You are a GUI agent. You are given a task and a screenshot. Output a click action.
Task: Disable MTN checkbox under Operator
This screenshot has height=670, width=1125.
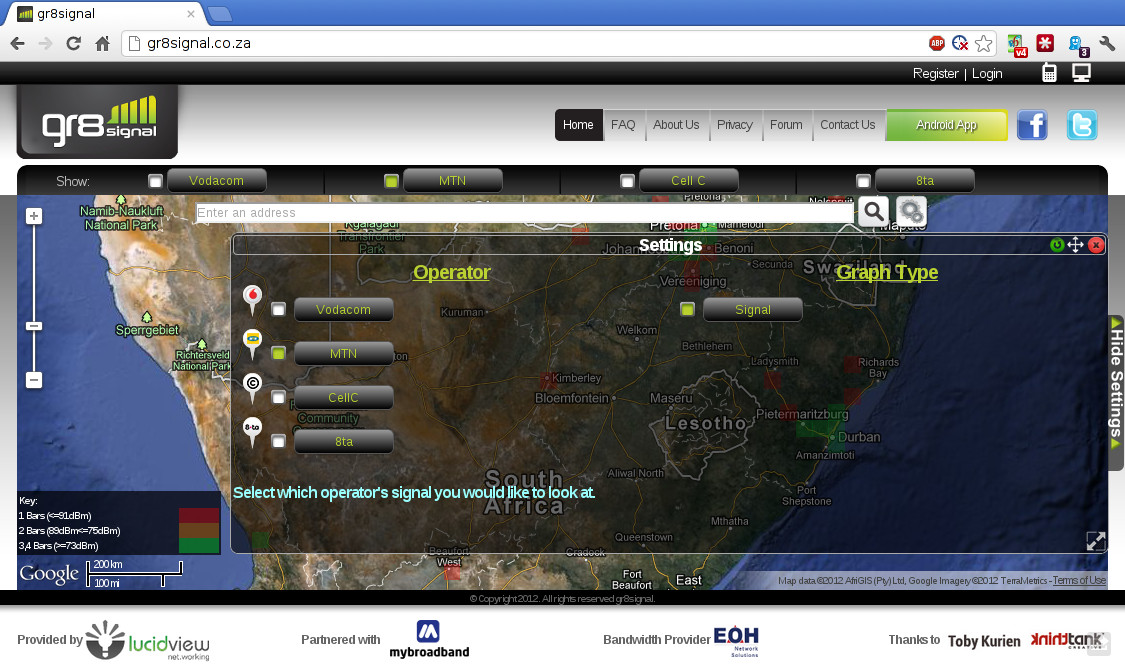click(x=278, y=354)
